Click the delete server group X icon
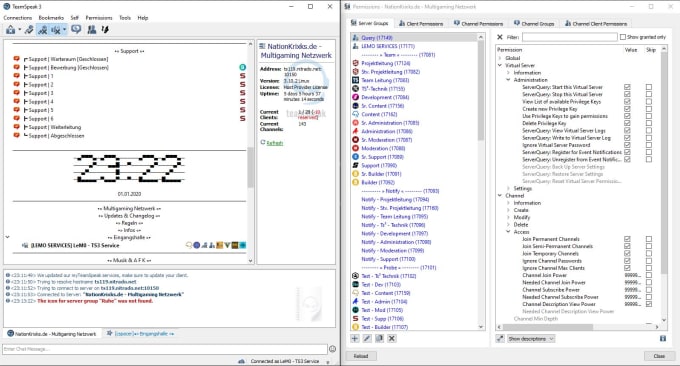This screenshot has width=680, height=366. click(392, 338)
